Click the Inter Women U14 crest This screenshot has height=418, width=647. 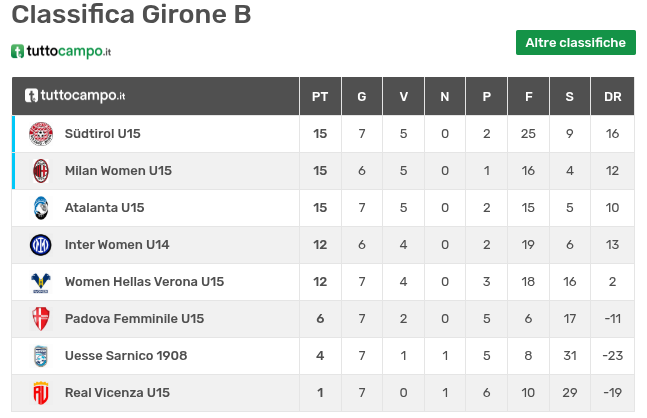[x=40, y=245]
